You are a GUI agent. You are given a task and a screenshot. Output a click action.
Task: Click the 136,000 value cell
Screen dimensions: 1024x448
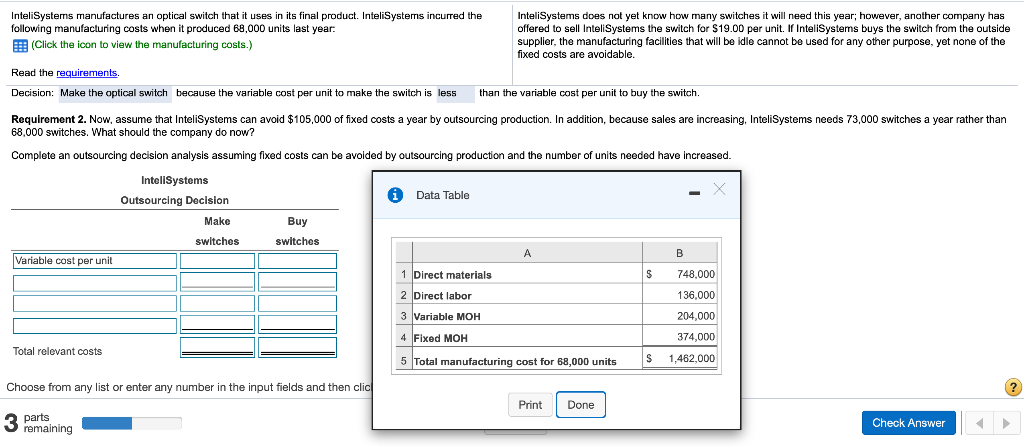click(x=680, y=295)
